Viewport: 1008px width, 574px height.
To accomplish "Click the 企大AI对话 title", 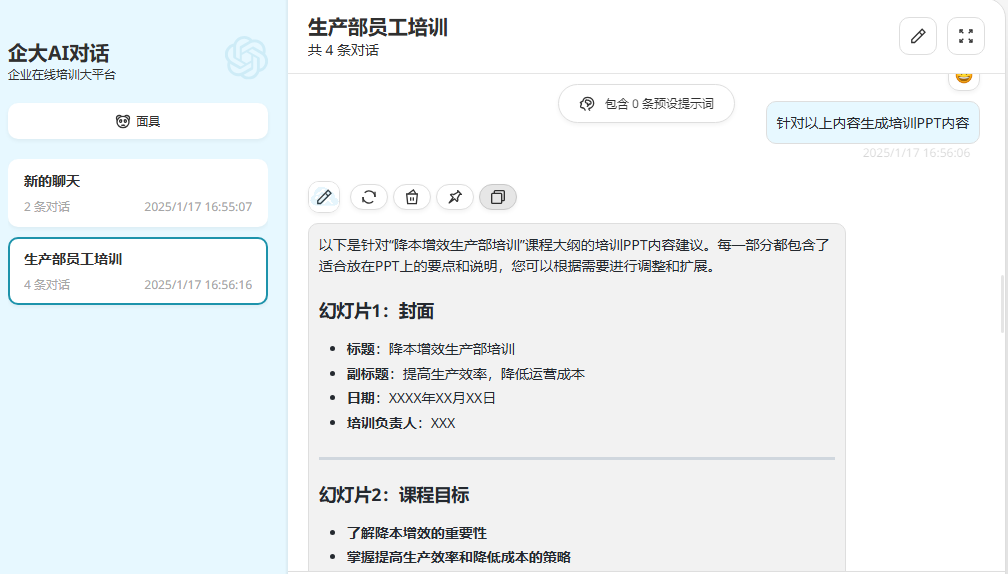I will [58, 53].
